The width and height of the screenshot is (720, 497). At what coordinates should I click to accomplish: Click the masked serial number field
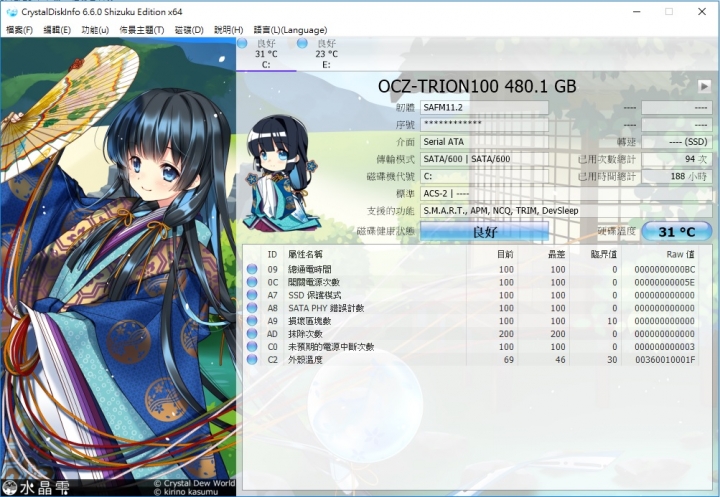point(484,124)
